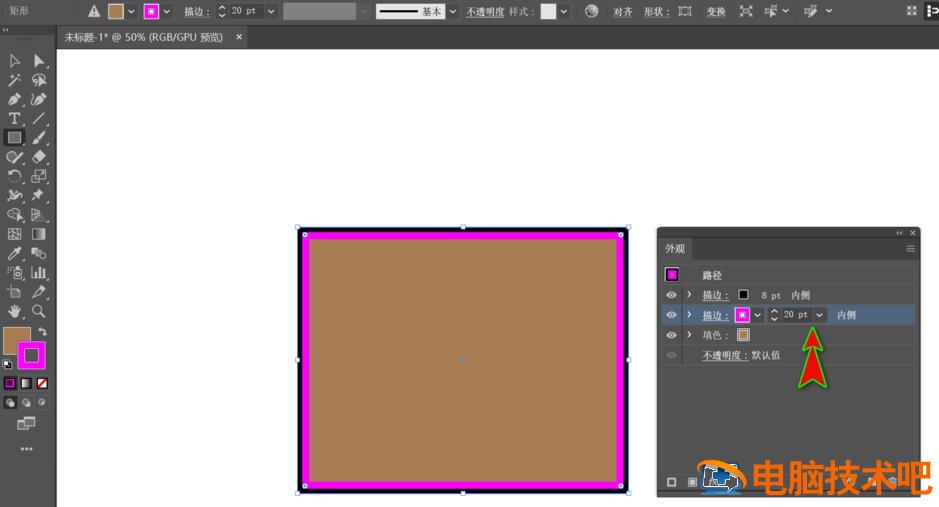
Task: Choose the Zoom magnifier tool
Action: (39, 311)
